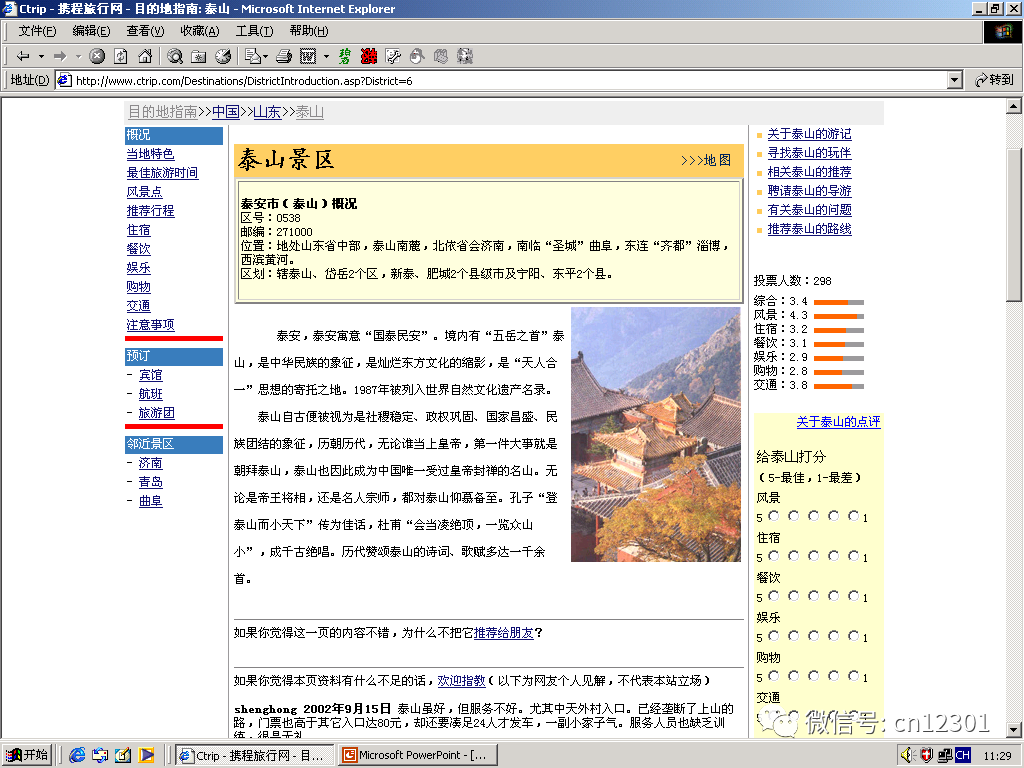Viewport: 1024px width, 768px height.
Task: Open 关于泰山的点评 reviews link
Action: tap(838, 422)
